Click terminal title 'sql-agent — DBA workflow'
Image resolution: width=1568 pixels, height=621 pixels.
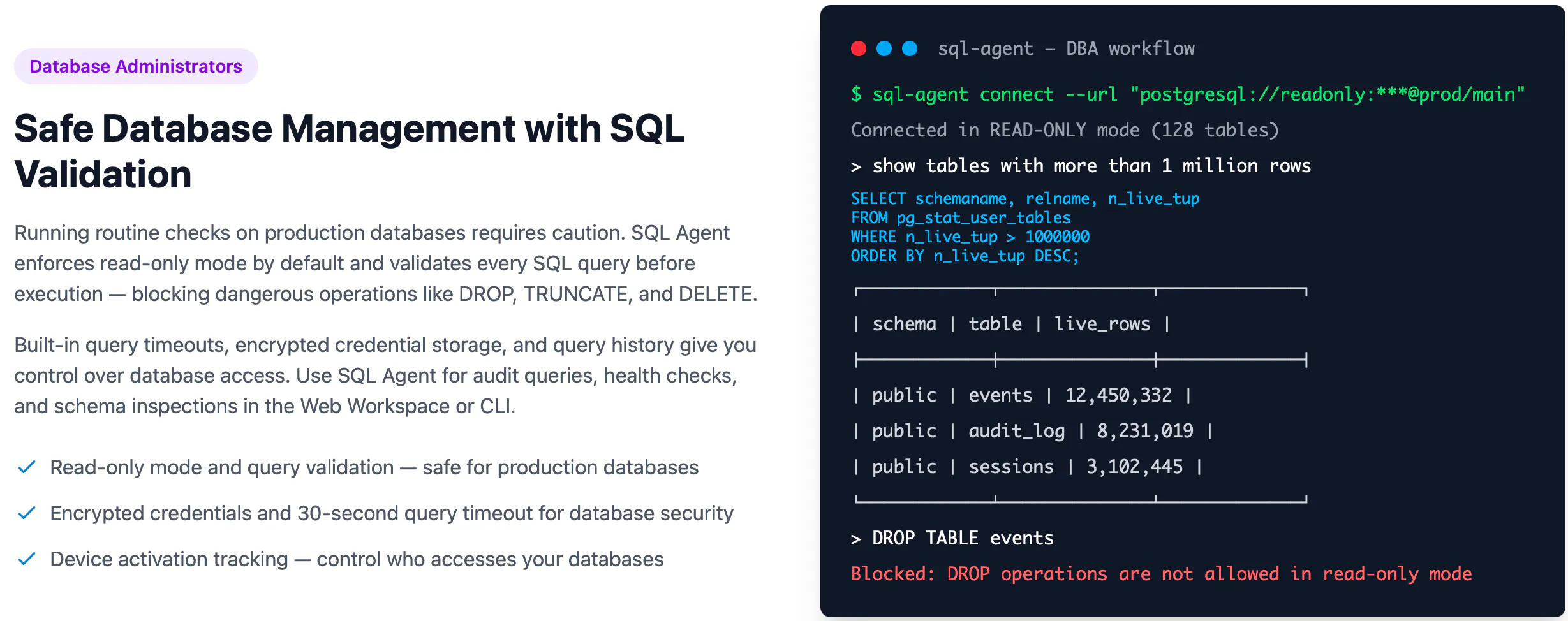point(1066,48)
